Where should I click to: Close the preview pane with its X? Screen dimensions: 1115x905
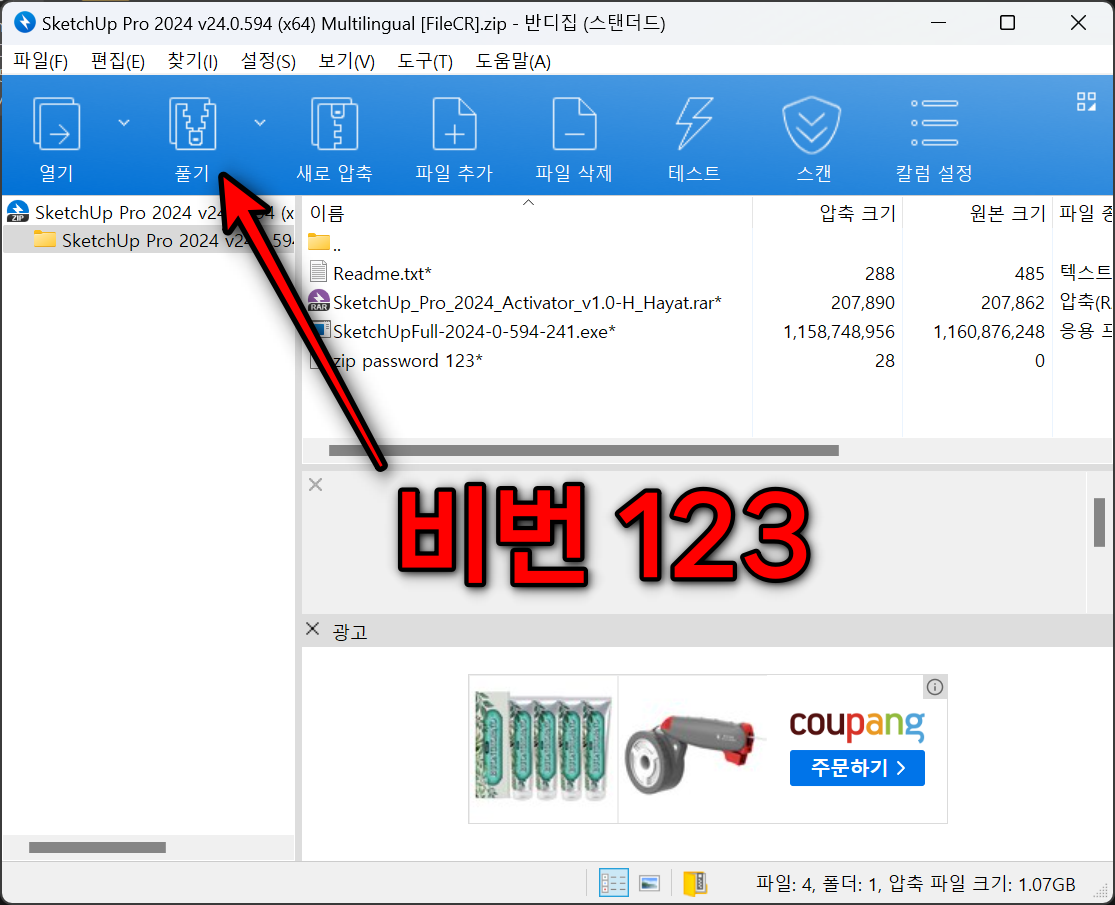[x=316, y=485]
